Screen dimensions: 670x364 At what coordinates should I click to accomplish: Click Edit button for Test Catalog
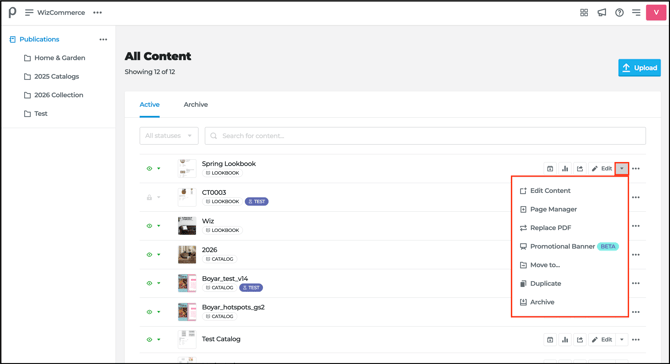pos(602,340)
